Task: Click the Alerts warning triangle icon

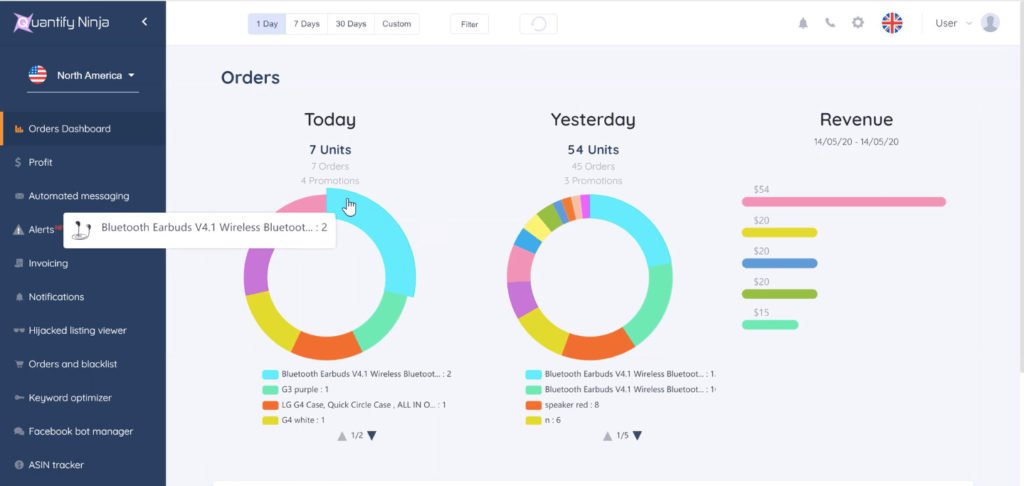Action: click(18, 230)
